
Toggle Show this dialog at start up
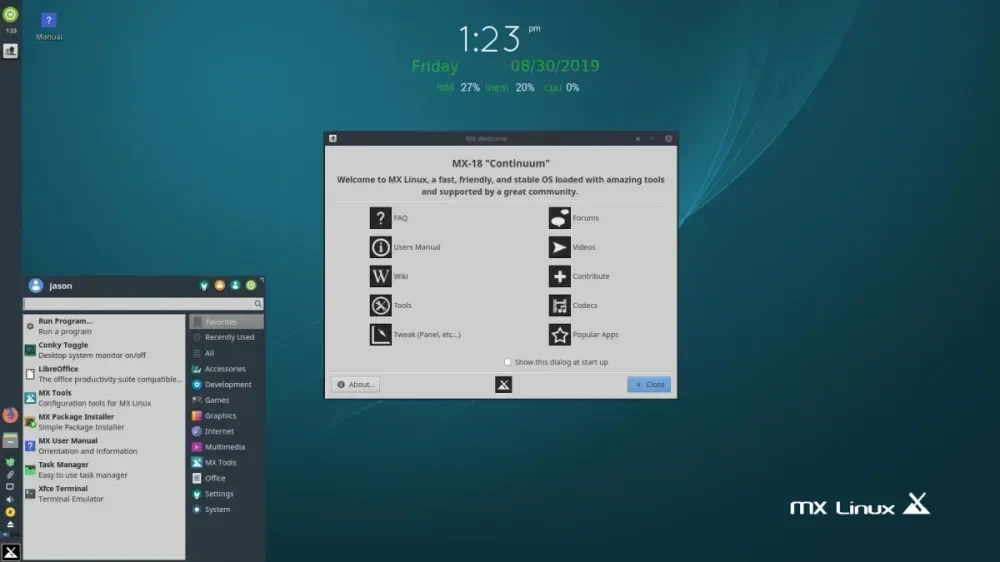(508, 362)
